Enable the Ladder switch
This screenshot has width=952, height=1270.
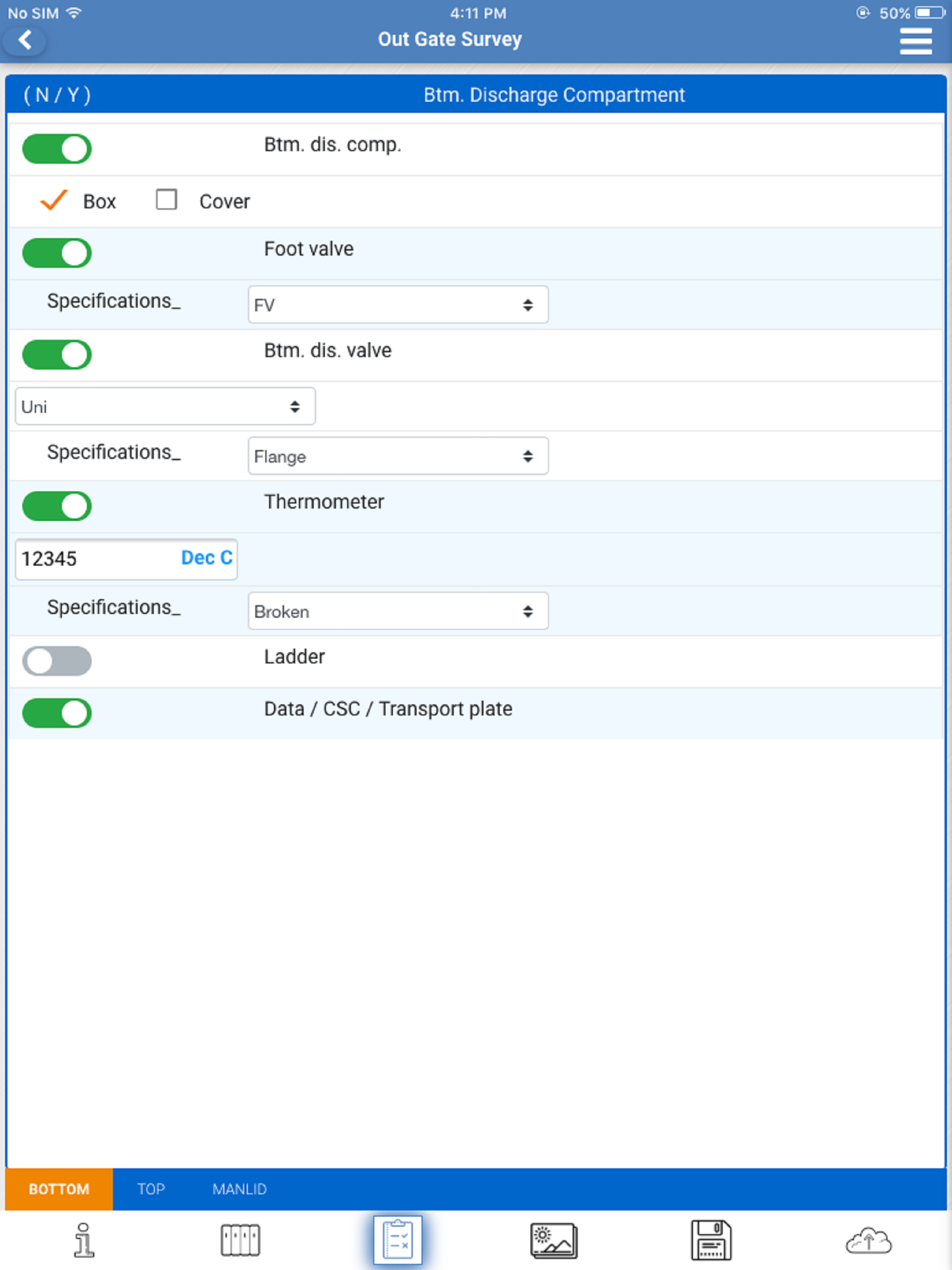click(57, 661)
